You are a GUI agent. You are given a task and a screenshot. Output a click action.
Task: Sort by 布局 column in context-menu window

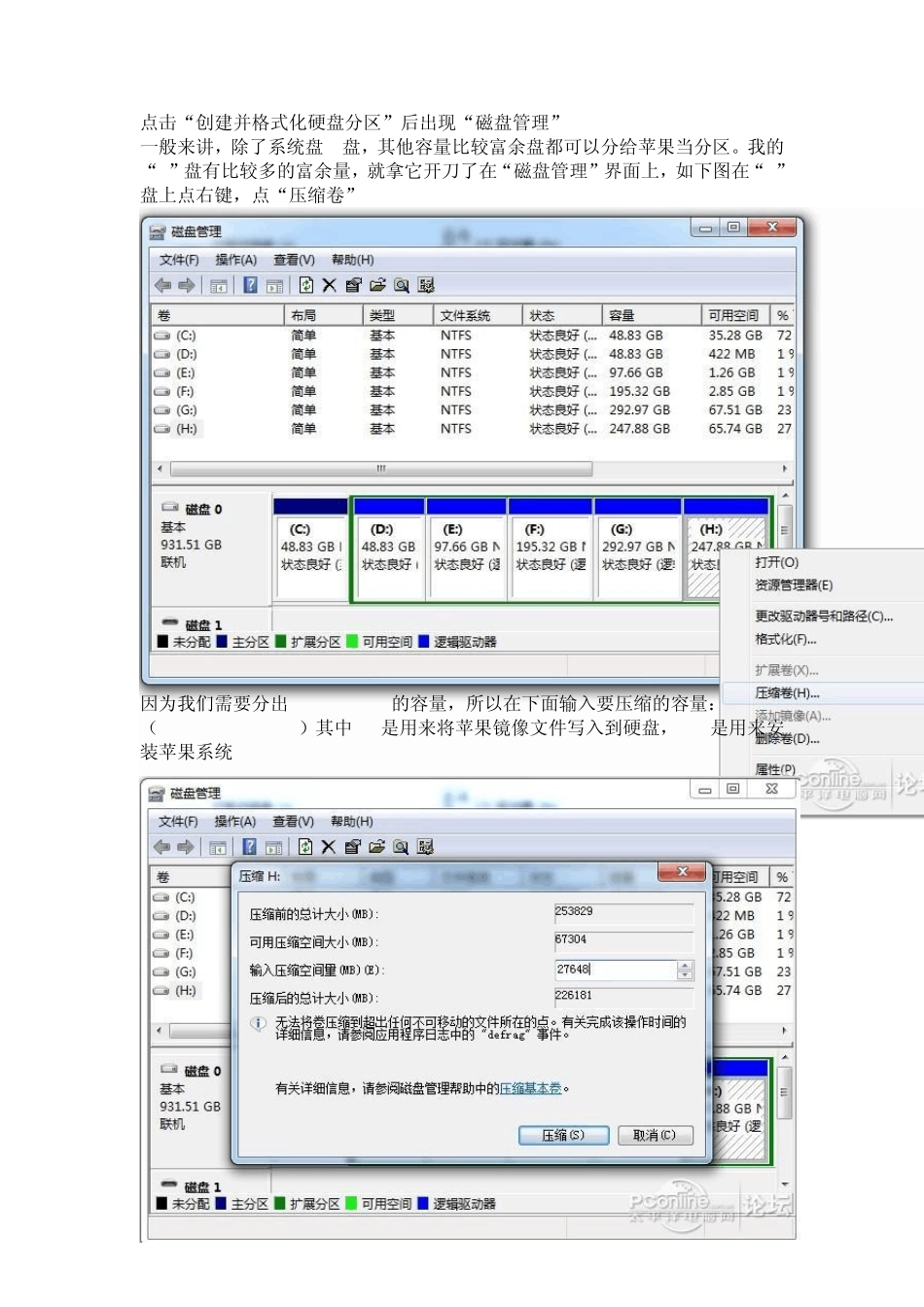(x=323, y=316)
